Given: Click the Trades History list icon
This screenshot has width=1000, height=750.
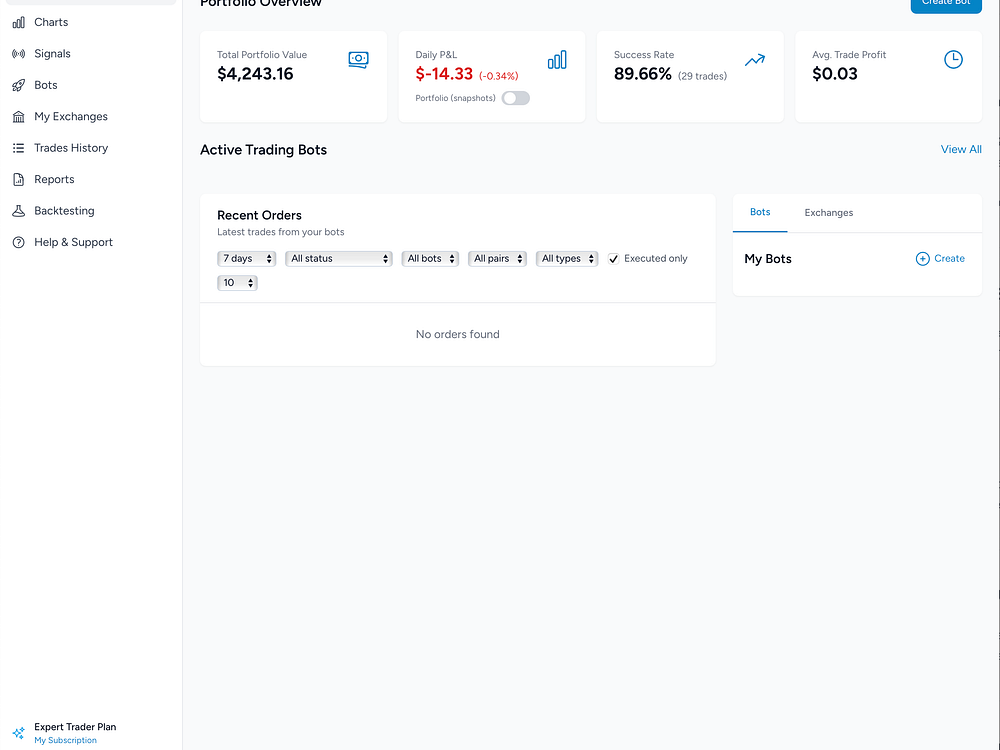Looking at the screenshot, I should [18, 148].
